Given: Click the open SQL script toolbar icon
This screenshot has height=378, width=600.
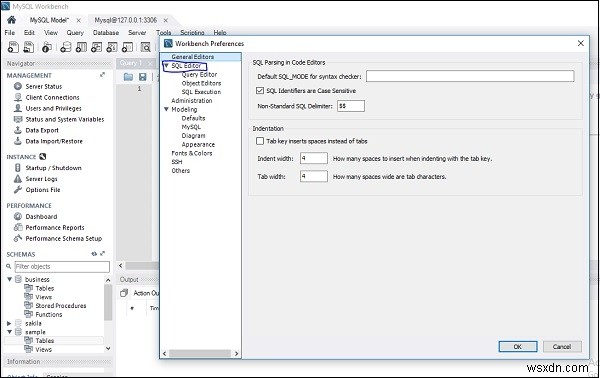Looking at the screenshot, I should pyautogui.click(x=29, y=47).
